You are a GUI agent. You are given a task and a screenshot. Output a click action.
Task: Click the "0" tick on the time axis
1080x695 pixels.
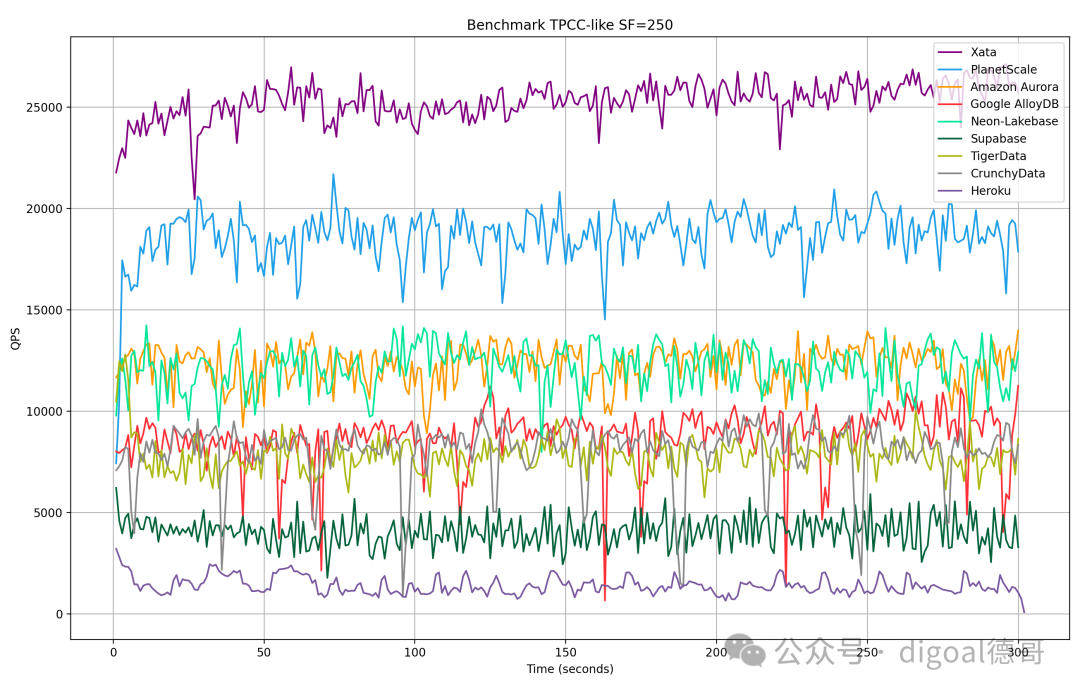coord(114,652)
